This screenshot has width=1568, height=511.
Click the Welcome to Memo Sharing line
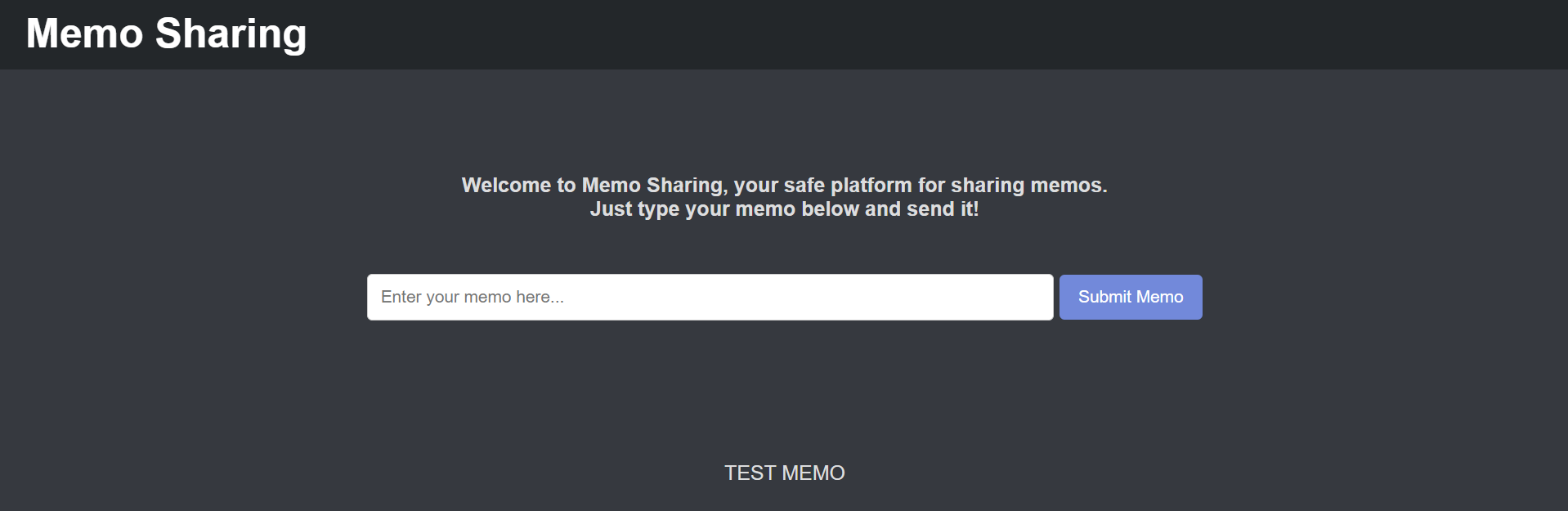pyautogui.click(x=785, y=186)
